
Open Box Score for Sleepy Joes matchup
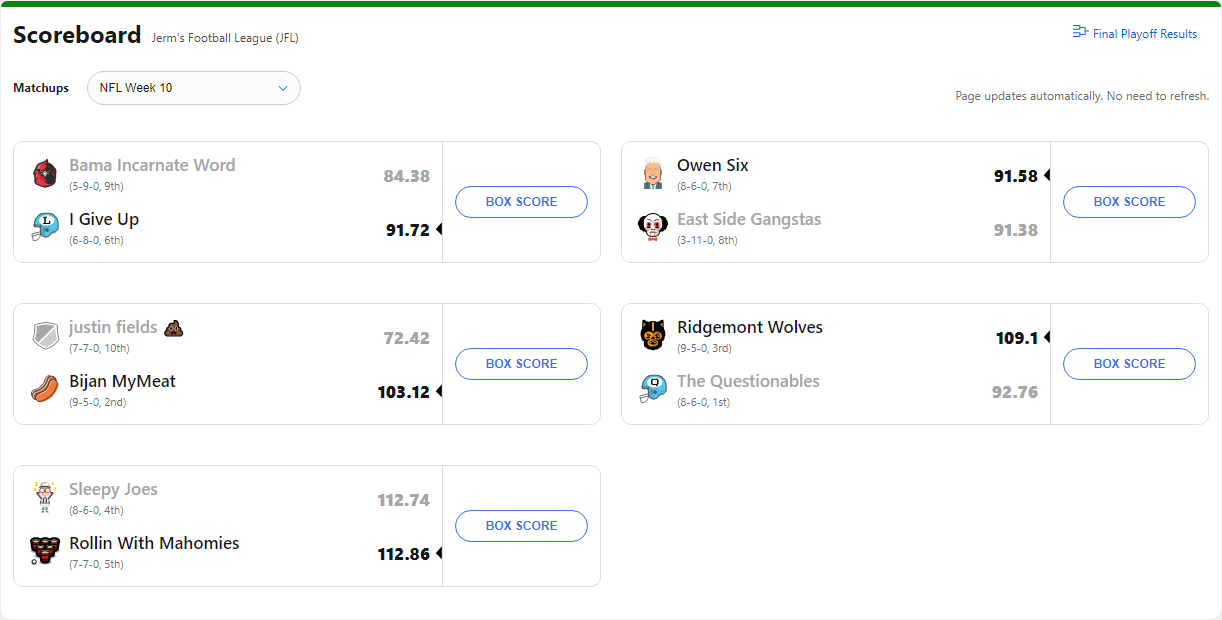(x=521, y=526)
